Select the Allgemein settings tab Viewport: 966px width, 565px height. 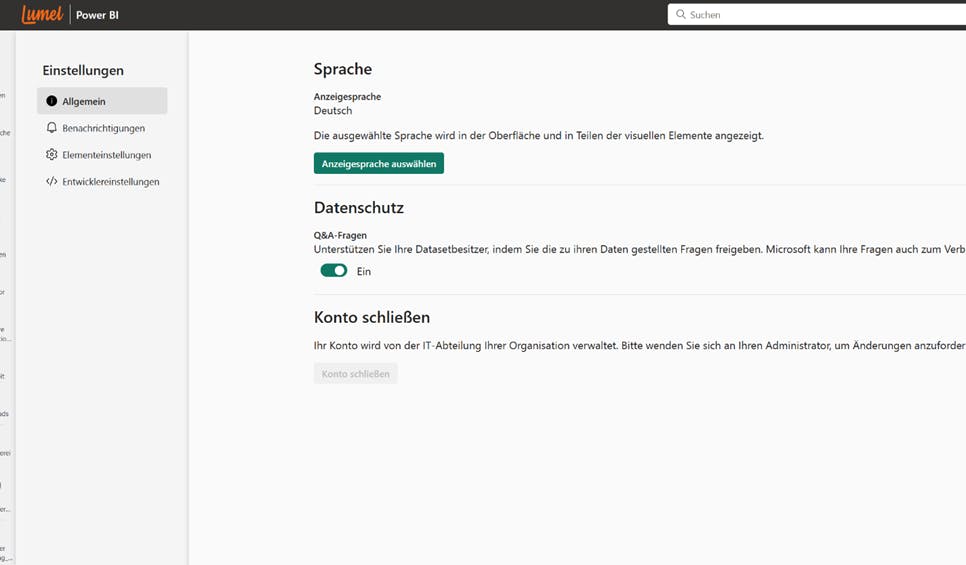point(102,101)
